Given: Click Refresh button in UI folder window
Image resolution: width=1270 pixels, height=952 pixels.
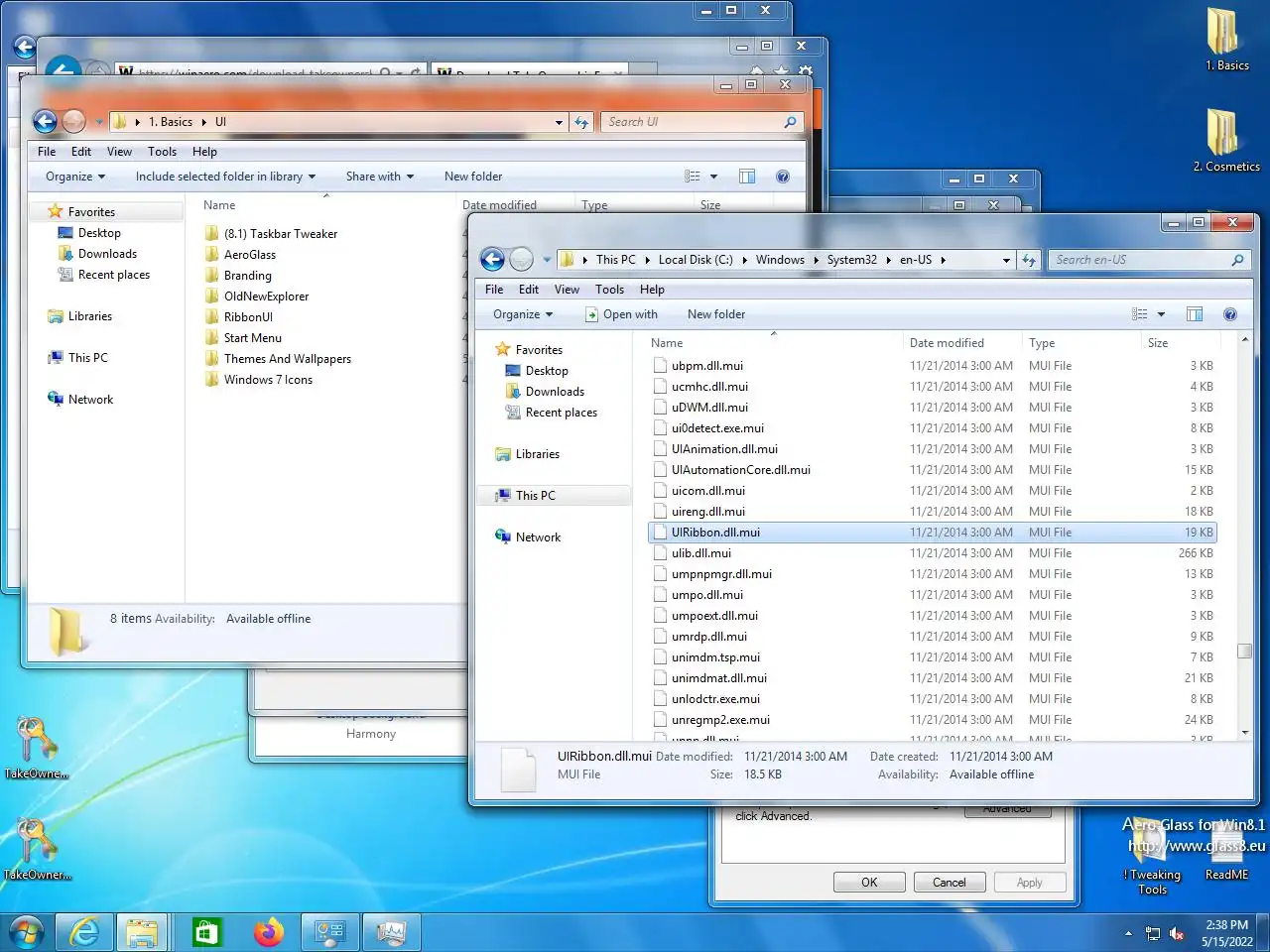Looking at the screenshot, I should (581, 122).
